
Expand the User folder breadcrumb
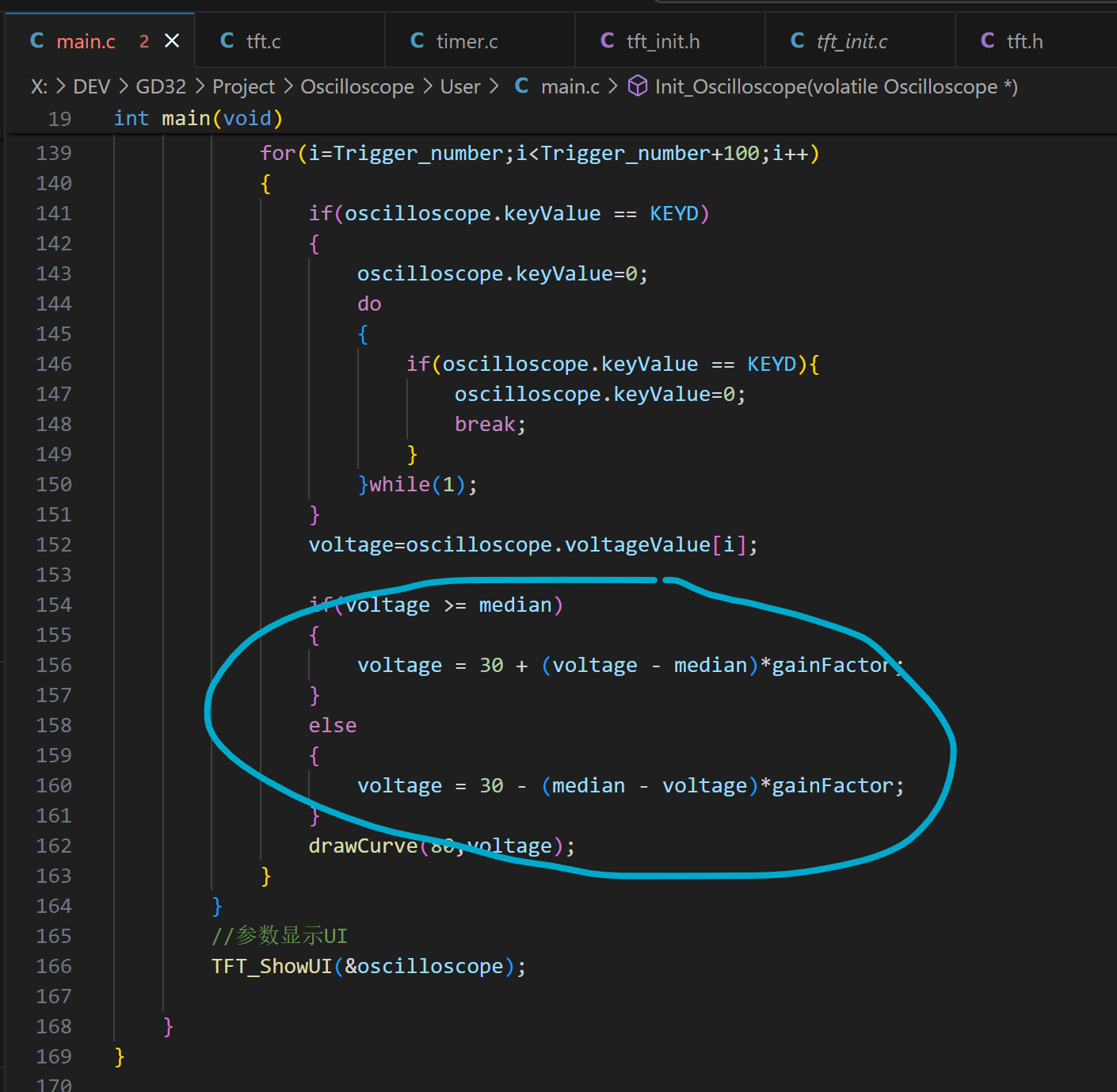pos(460,86)
